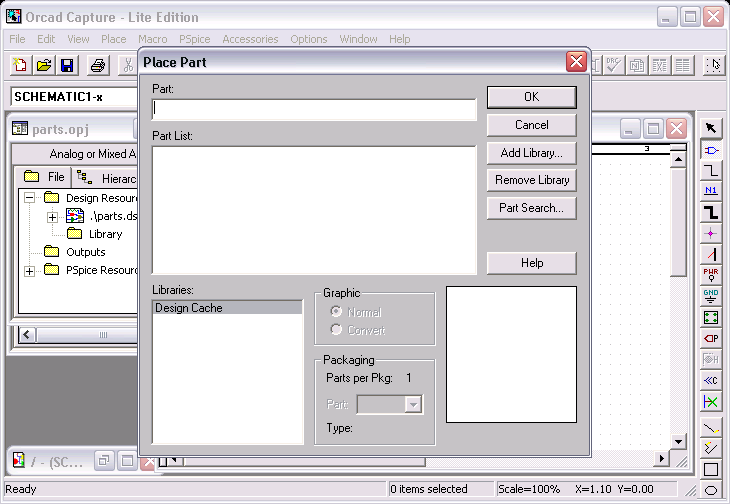Viewport: 730px width, 504px height.
Task: Select the Place Bus tool icon
Action: click(710, 212)
